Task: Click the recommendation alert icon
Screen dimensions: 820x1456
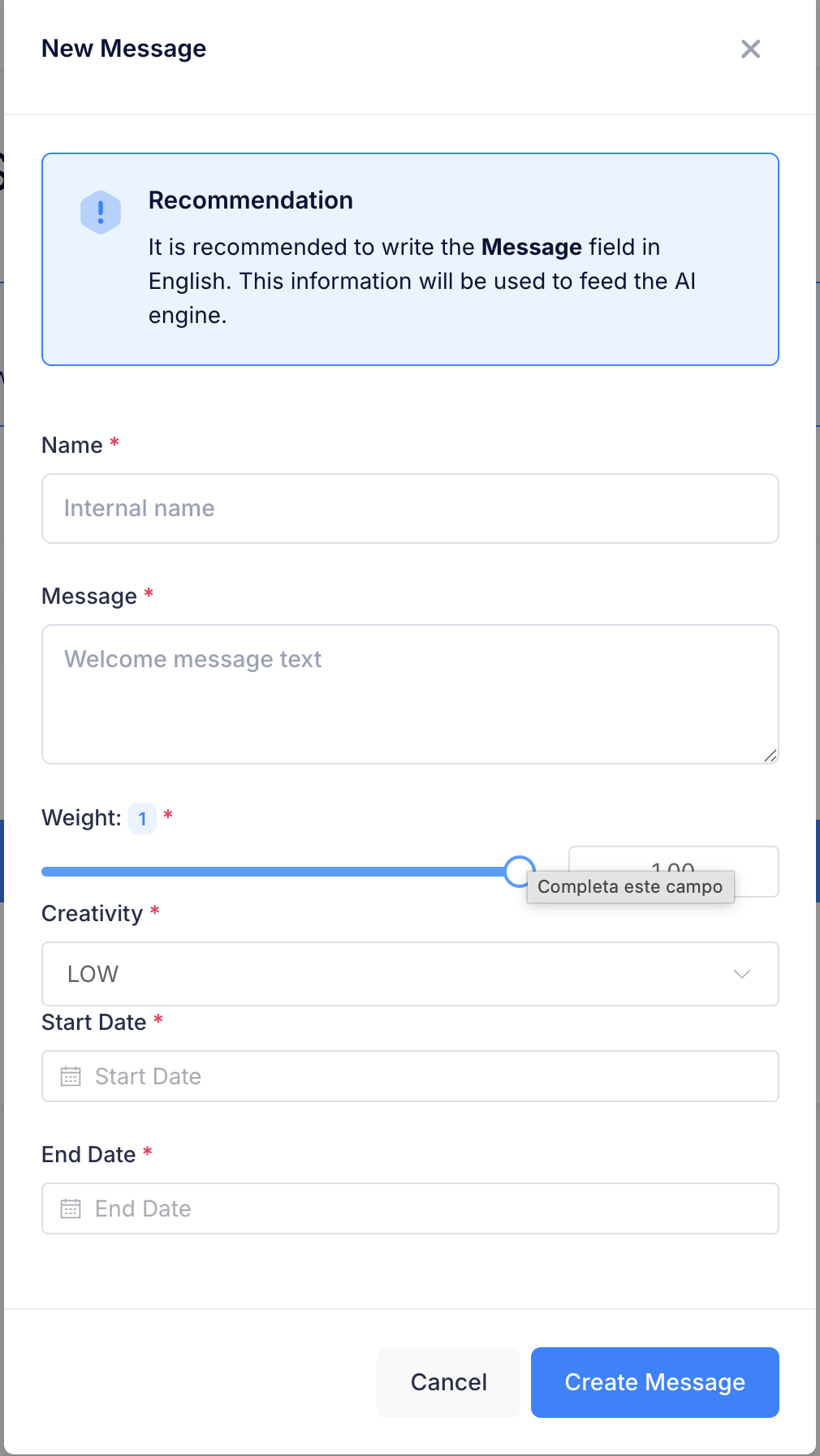Action: coord(100,213)
